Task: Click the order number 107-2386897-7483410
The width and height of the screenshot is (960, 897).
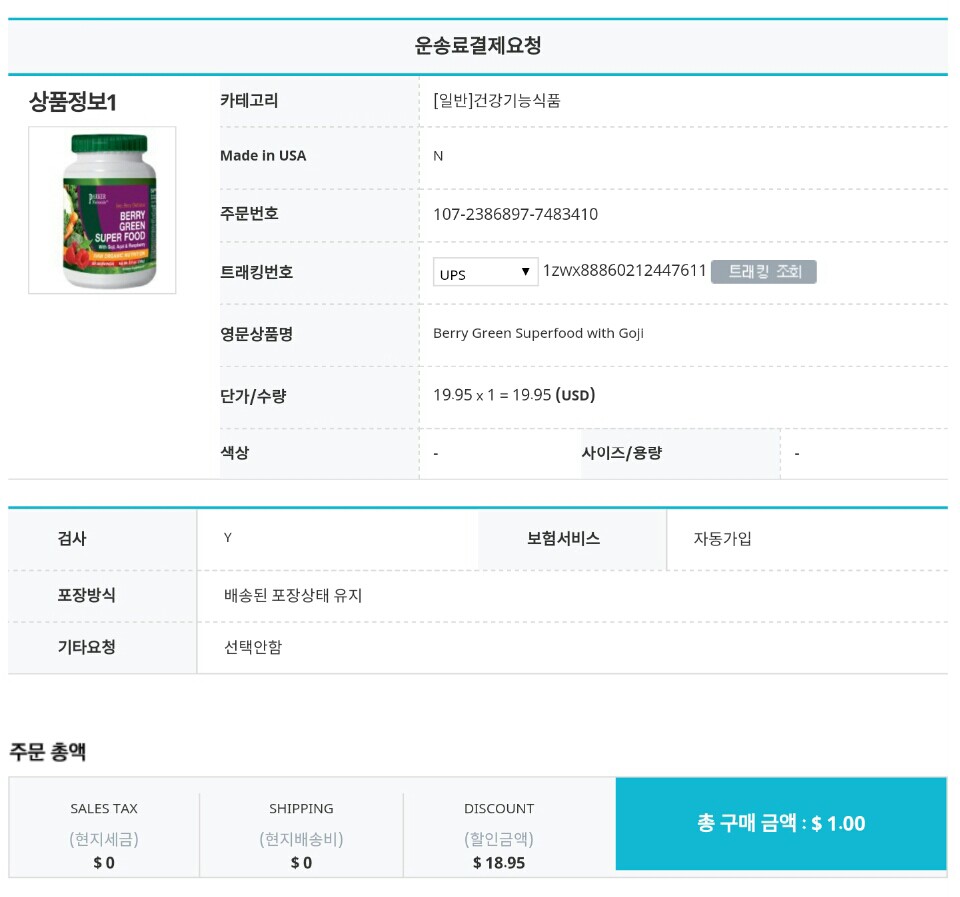Action: point(515,214)
